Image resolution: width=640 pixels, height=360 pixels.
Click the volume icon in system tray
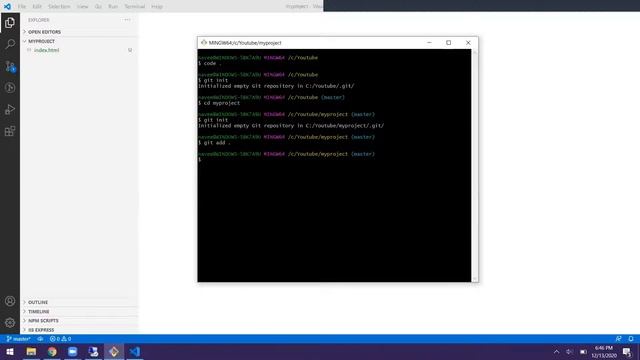569,351
